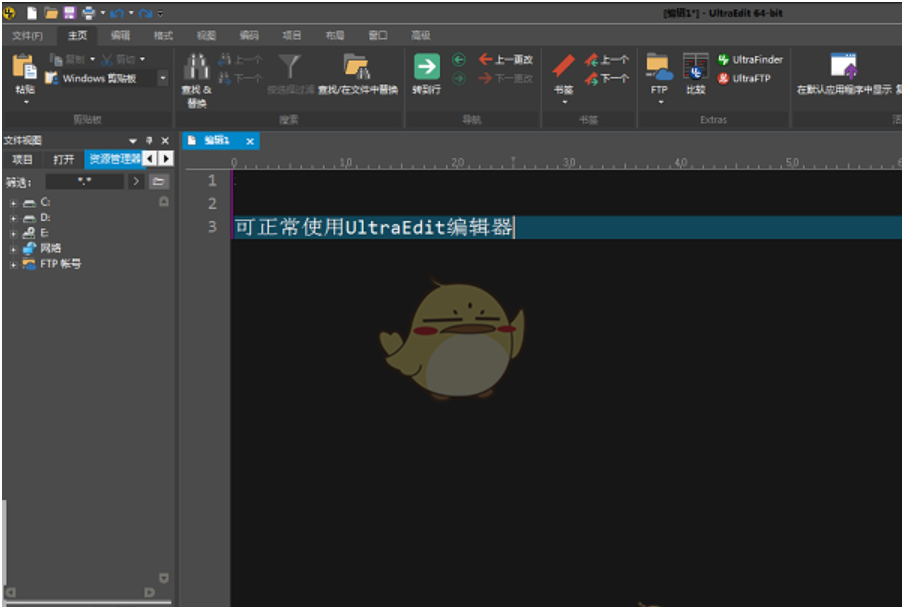The height and width of the screenshot is (607, 903).
Task: Open 查找 & 替换 binoculars tool
Action: click(x=196, y=67)
